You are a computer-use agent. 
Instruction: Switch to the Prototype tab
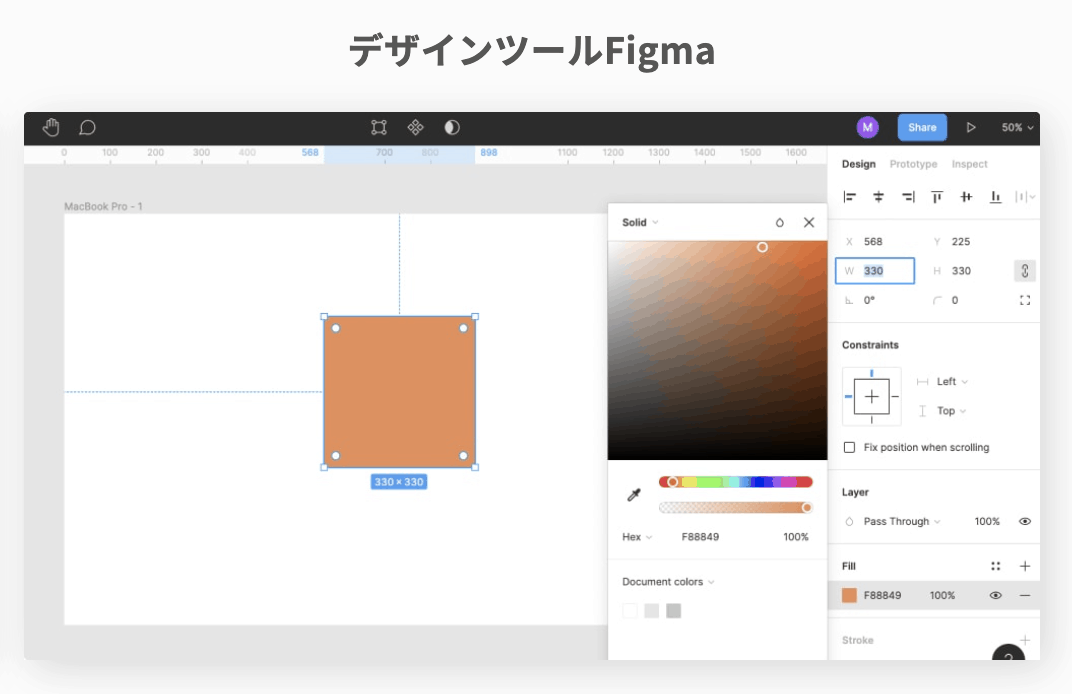(913, 164)
